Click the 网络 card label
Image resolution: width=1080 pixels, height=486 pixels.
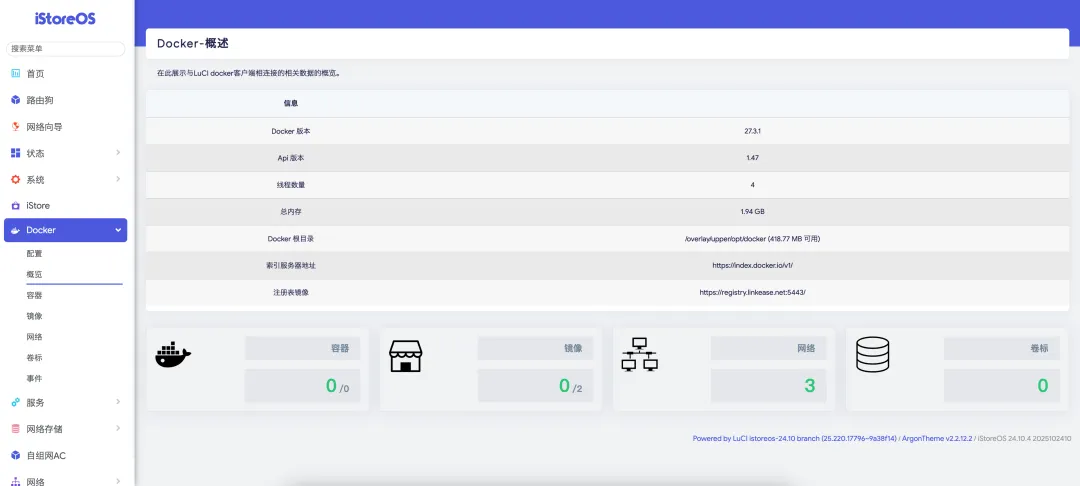[807, 348]
